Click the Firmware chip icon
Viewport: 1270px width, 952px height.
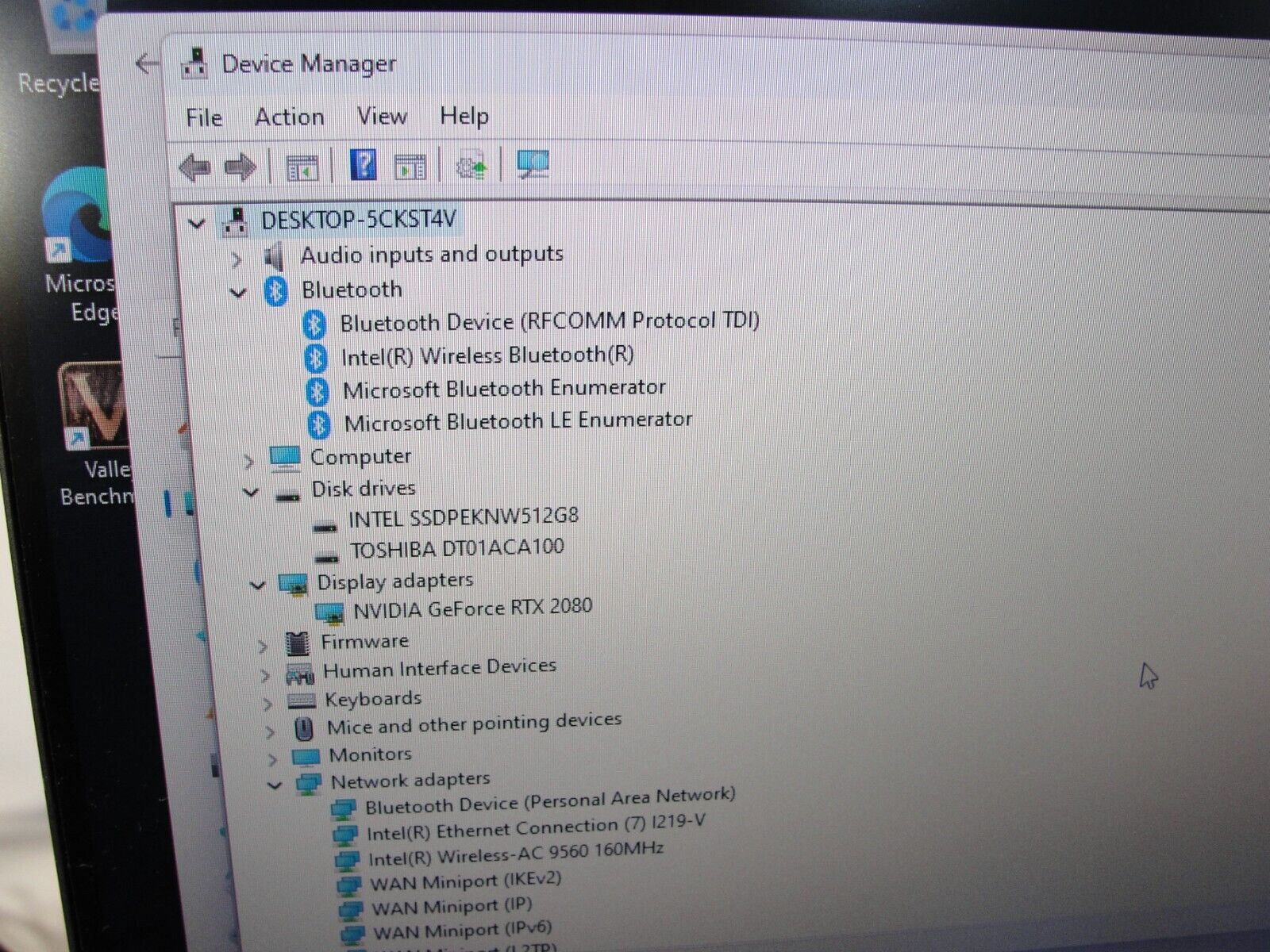(x=297, y=643)
